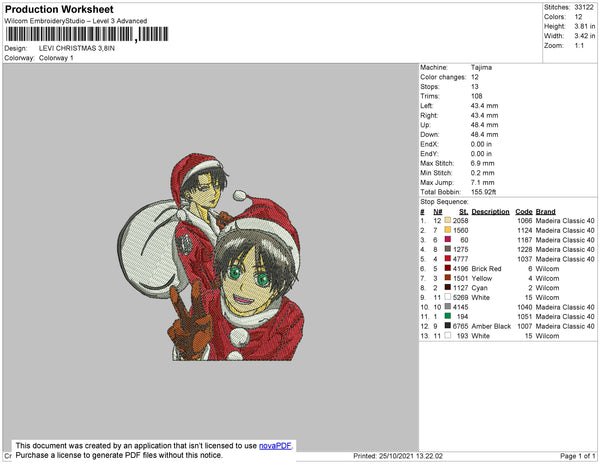Click the Left value "43.4 mm"
This screenshot has width=600, height=464.
(x=484, y=106)
